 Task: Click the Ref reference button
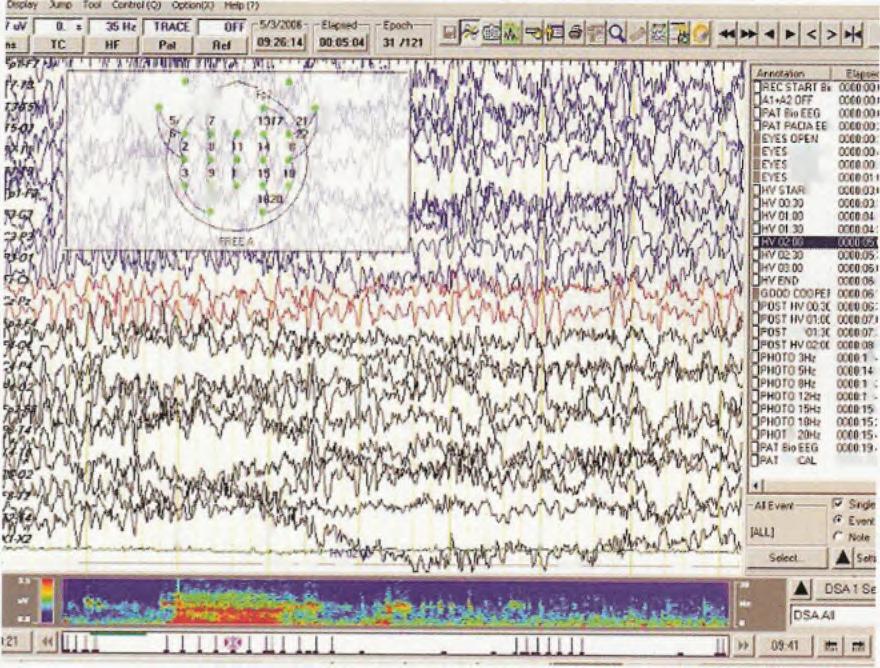(x=221, y=45)
